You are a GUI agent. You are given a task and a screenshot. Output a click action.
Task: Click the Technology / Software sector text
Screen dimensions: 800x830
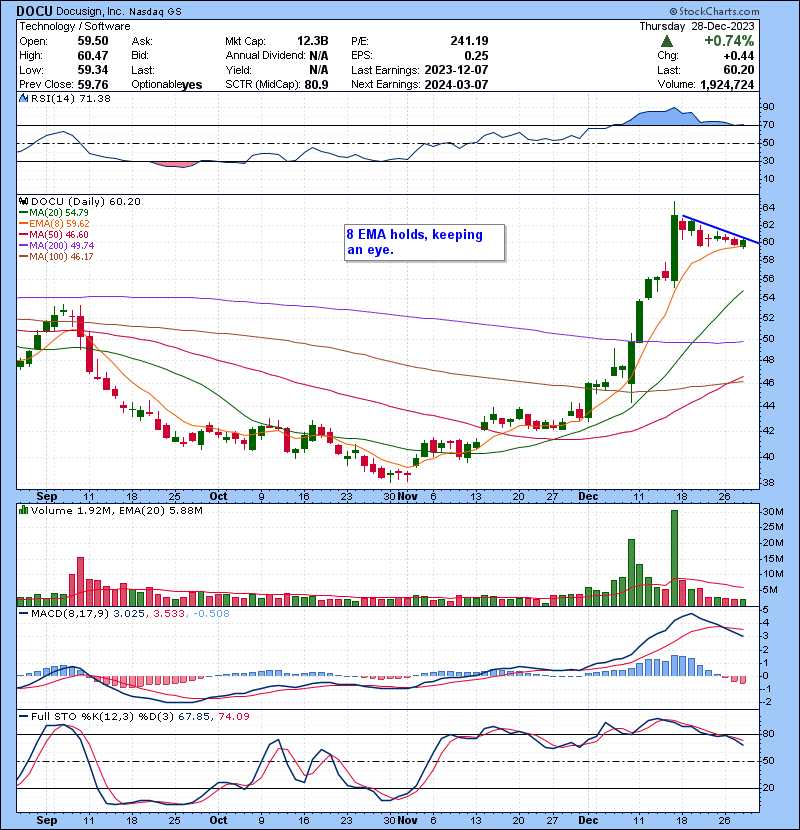[75, 26]
